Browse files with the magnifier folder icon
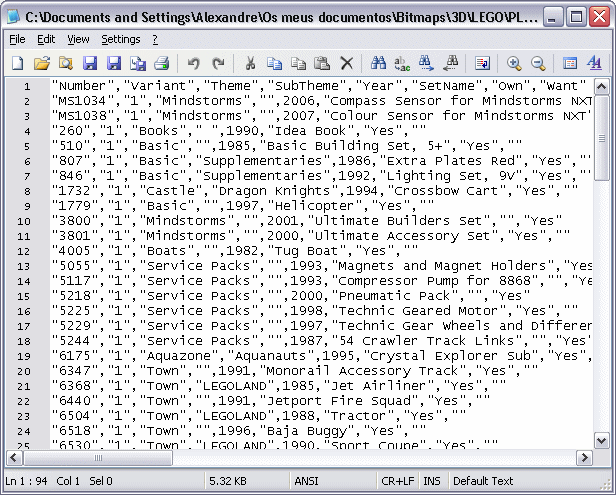The width and height of the screenshot is (616, 495). [66, 63]
